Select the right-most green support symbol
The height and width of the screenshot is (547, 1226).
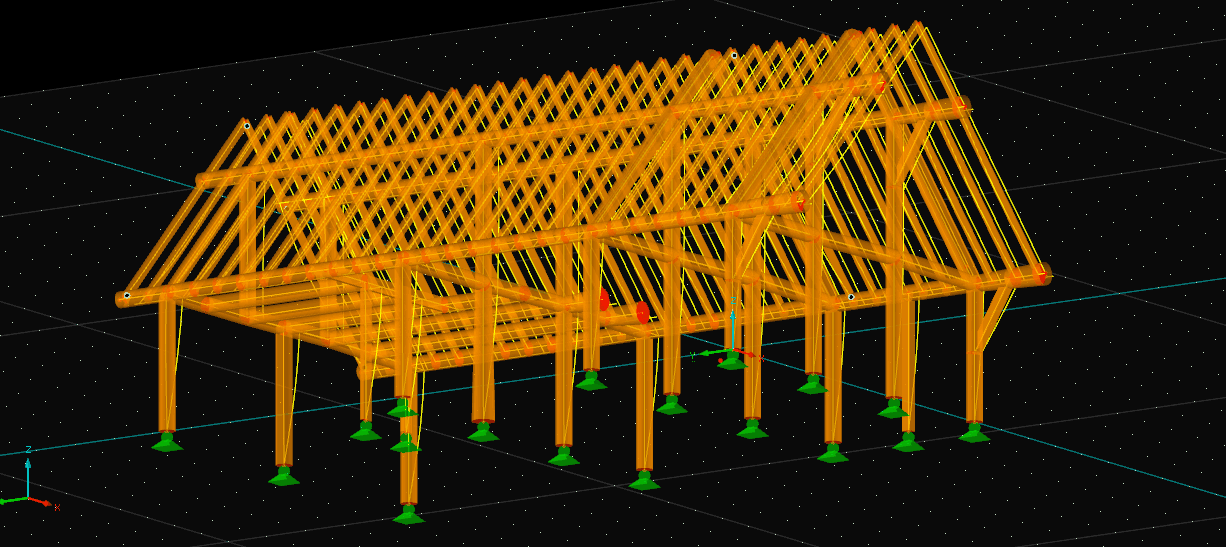(974, 433)
